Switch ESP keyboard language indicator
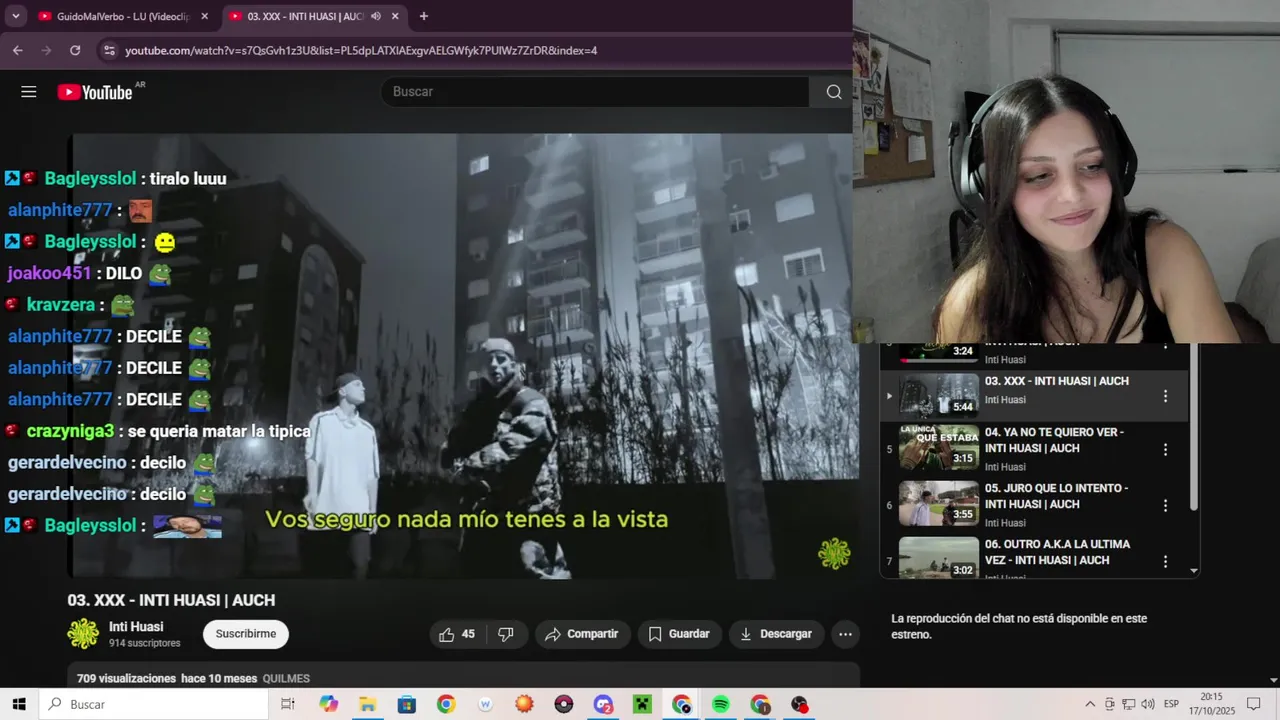The height and width of the screenshot is (720, 1280). [x=1171, y=704]
